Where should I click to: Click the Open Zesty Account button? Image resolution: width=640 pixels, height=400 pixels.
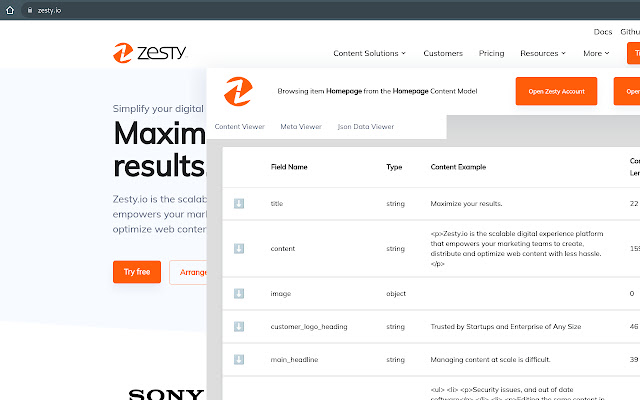(556, 91)
